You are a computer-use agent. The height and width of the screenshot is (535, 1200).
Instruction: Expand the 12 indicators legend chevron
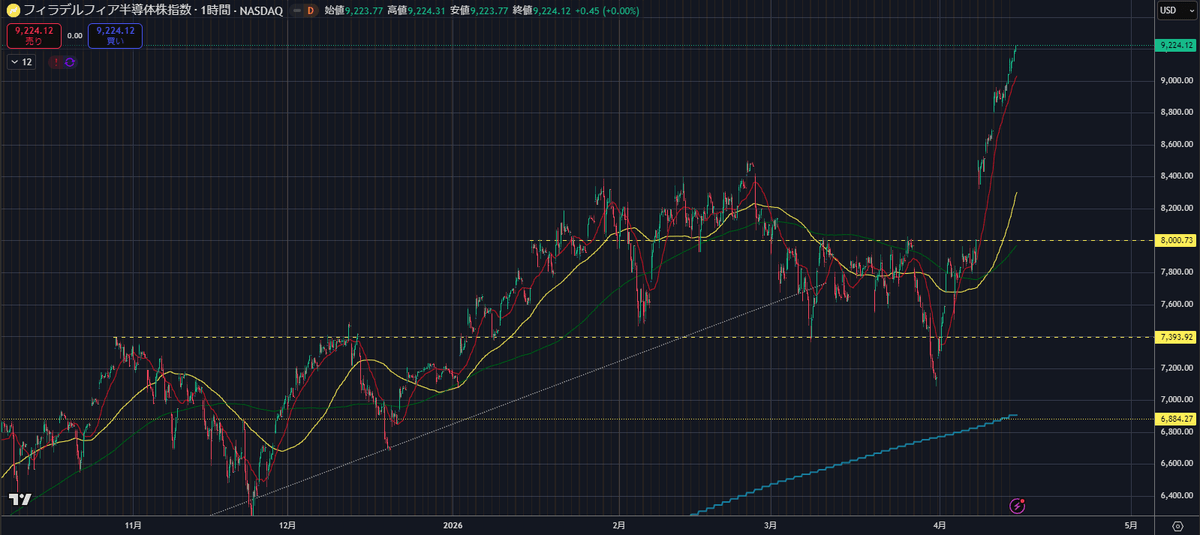point(14,62)
